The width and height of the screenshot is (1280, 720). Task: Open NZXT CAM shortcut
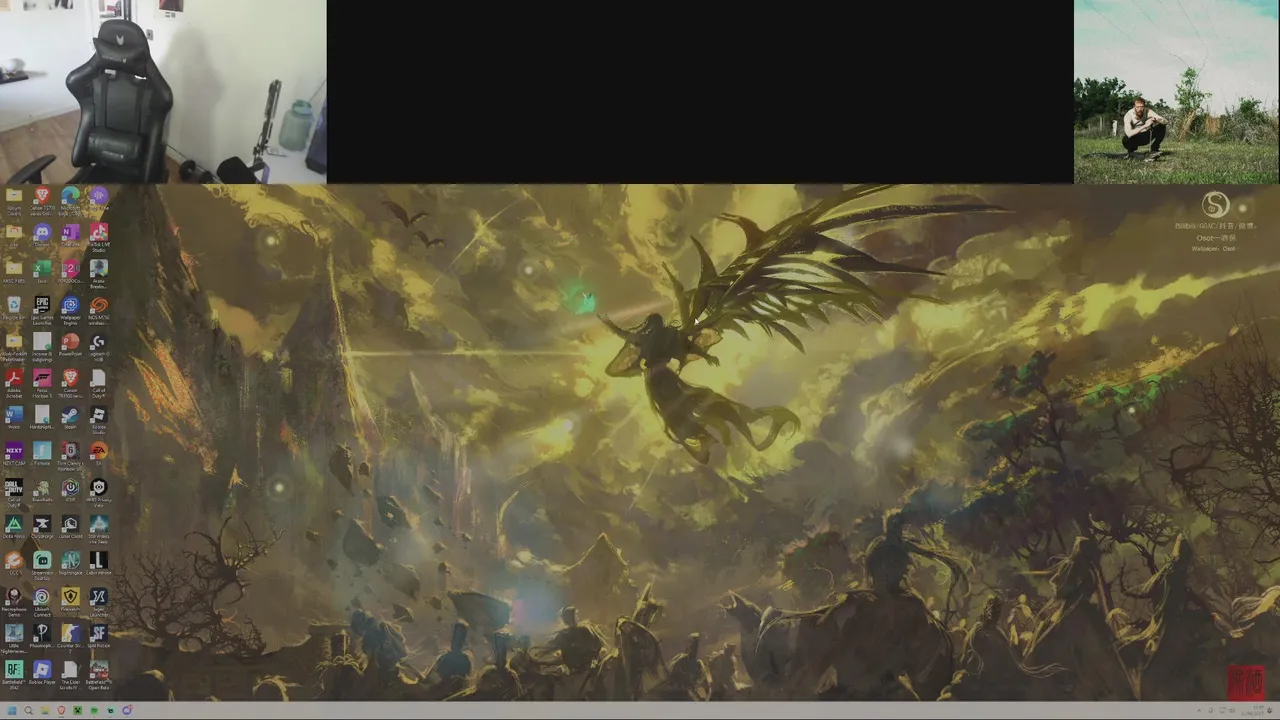point(14,455)
